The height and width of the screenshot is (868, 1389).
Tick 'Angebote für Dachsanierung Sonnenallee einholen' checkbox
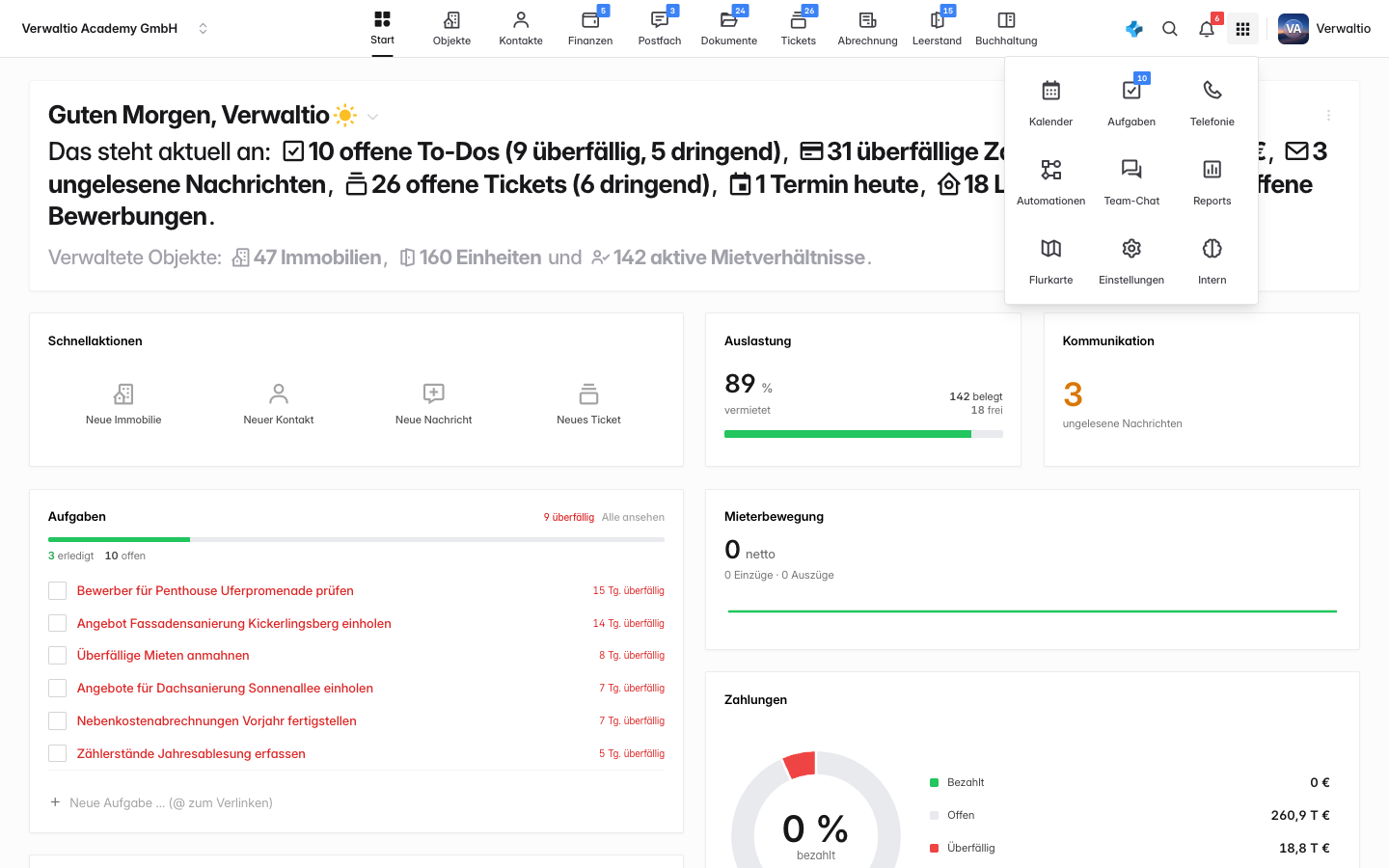[58, 689]
